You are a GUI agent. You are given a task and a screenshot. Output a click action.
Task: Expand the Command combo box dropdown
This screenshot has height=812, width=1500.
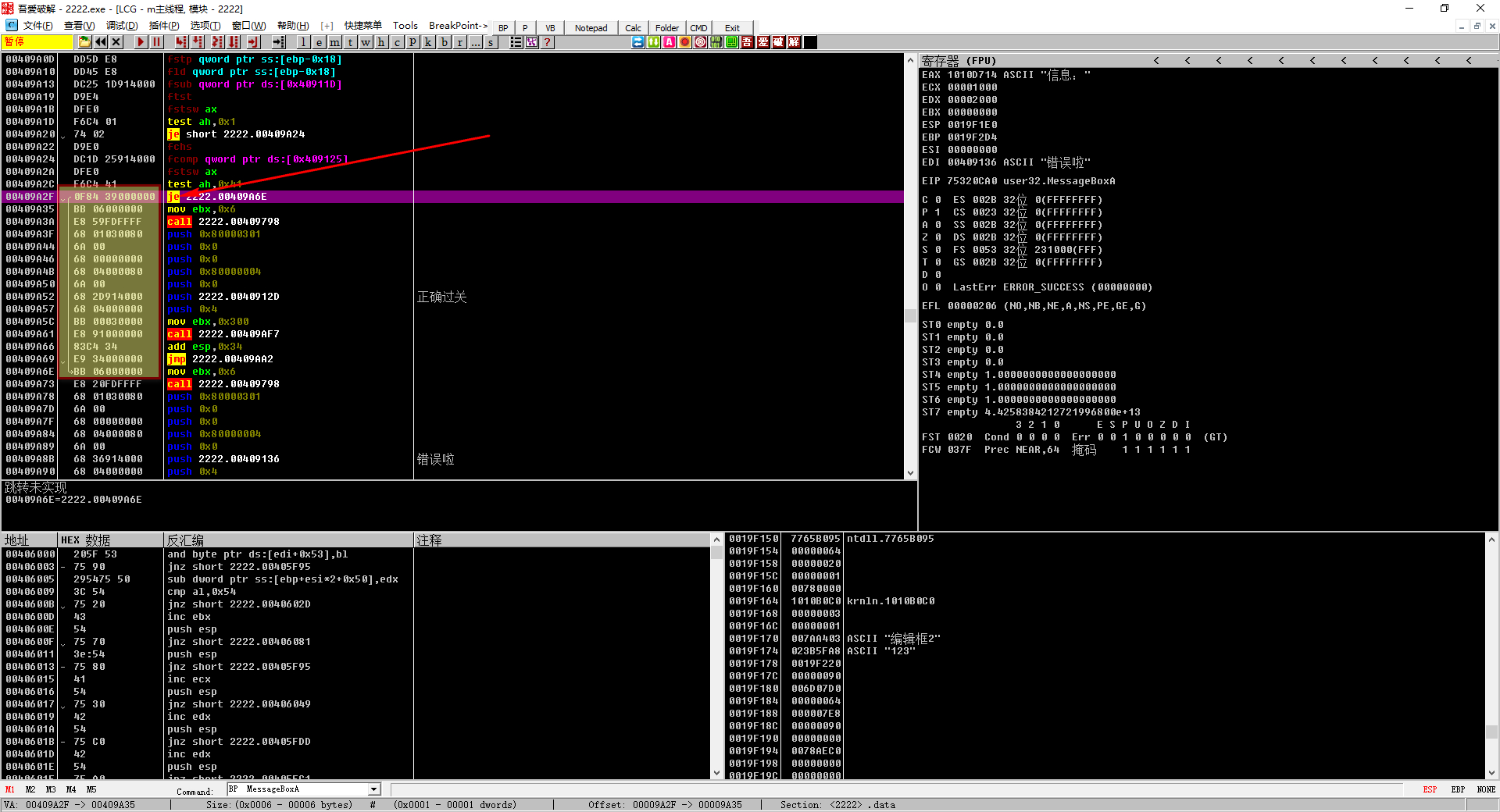374,789
